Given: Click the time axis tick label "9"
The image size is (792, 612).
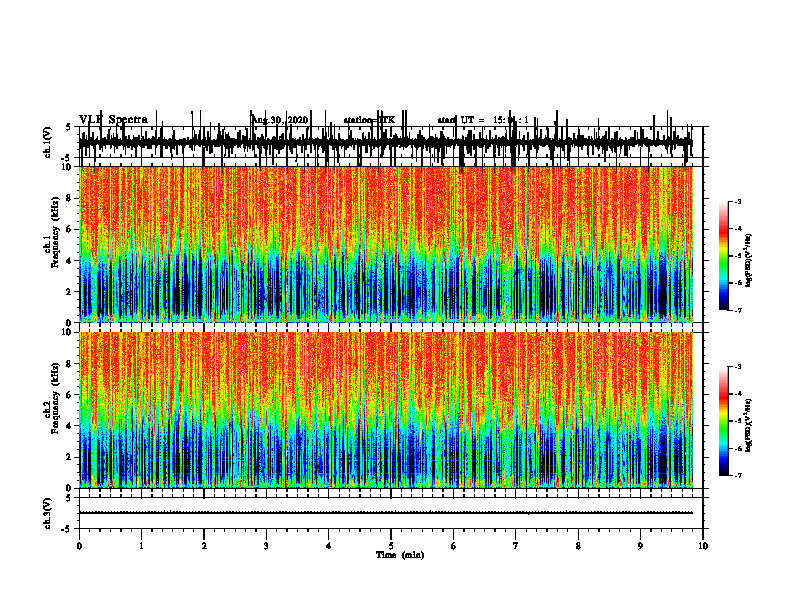Looking at the screenshot, I should click(640, 546).
